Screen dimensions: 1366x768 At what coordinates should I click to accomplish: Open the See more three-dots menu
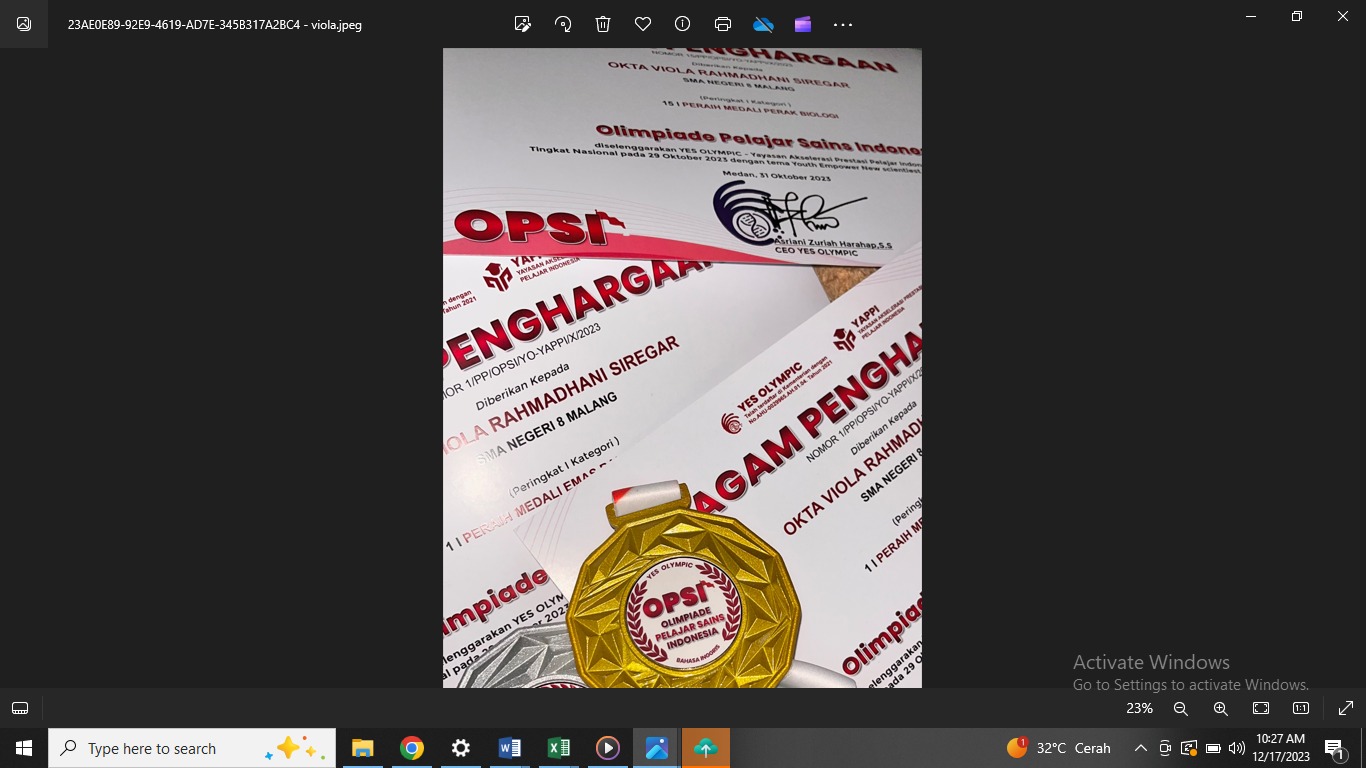coord(843,25)
